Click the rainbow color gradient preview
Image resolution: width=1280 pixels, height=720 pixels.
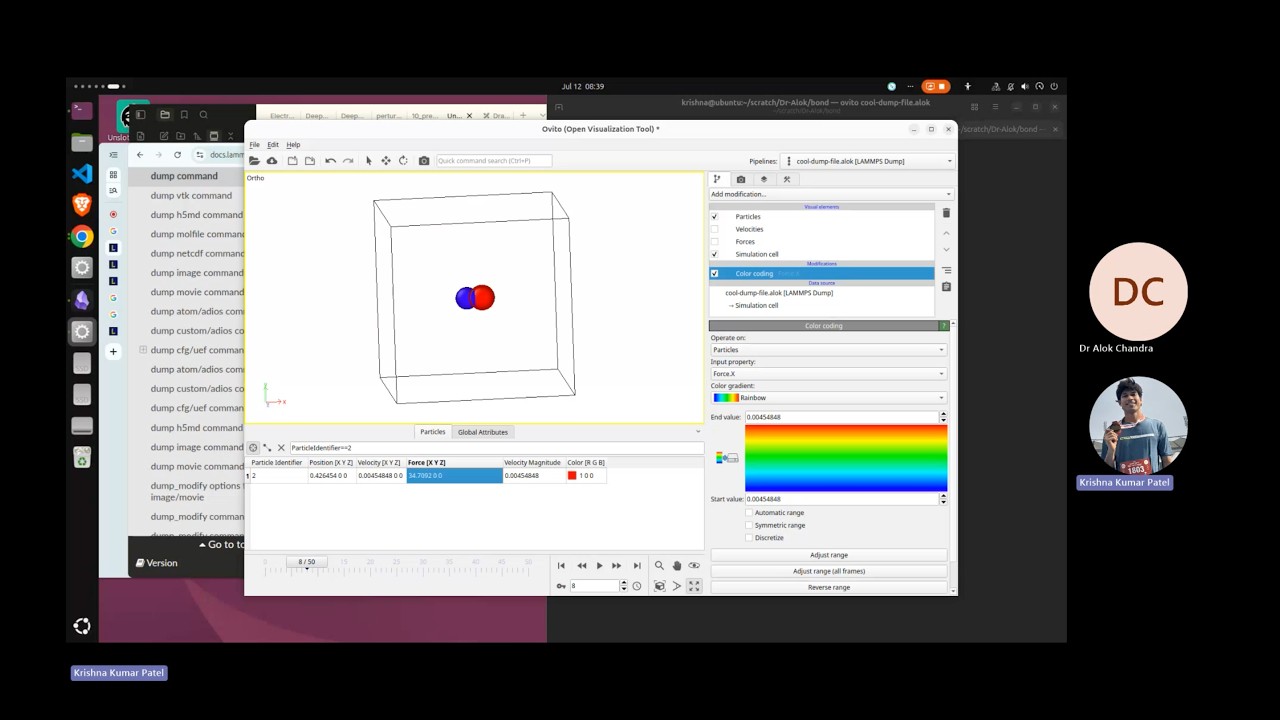point(846,458)
